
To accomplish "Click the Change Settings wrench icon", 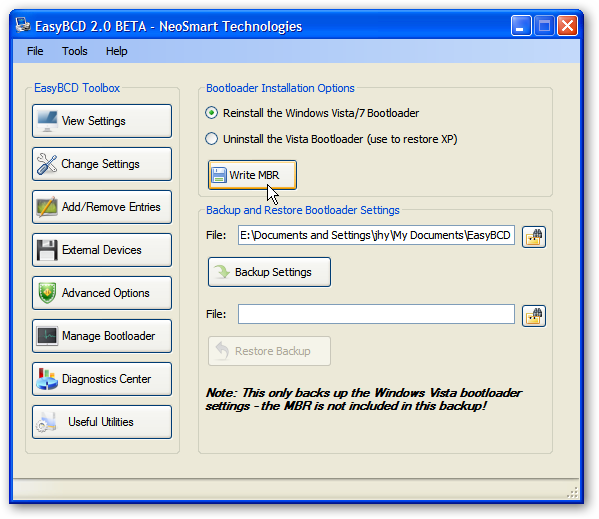I will pyautogui.click(x=47, y=164).
